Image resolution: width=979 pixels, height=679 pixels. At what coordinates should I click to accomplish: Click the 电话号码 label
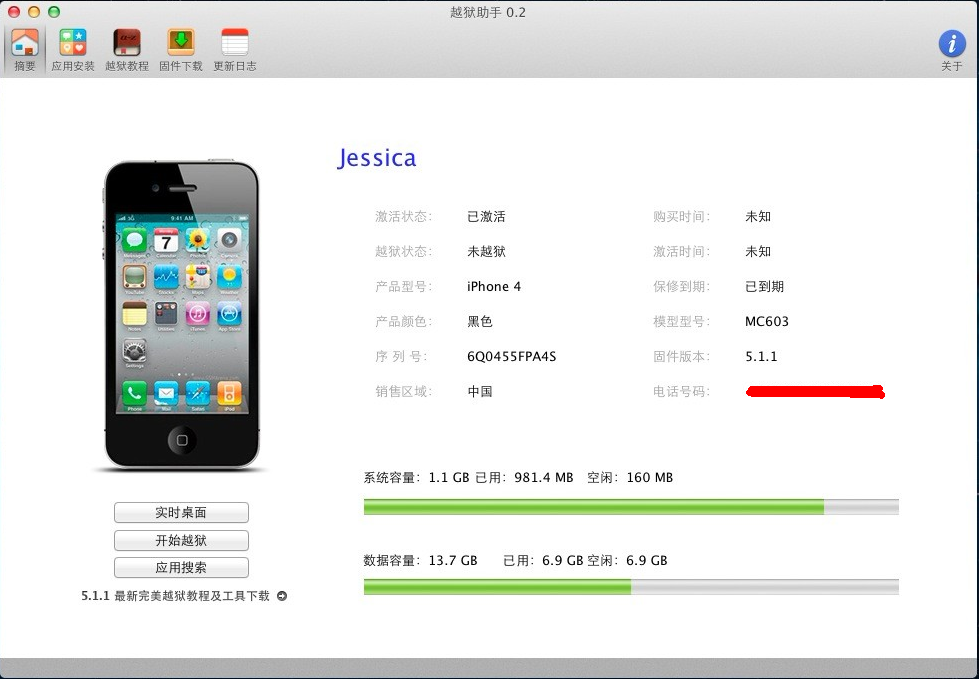pos(681,391)
